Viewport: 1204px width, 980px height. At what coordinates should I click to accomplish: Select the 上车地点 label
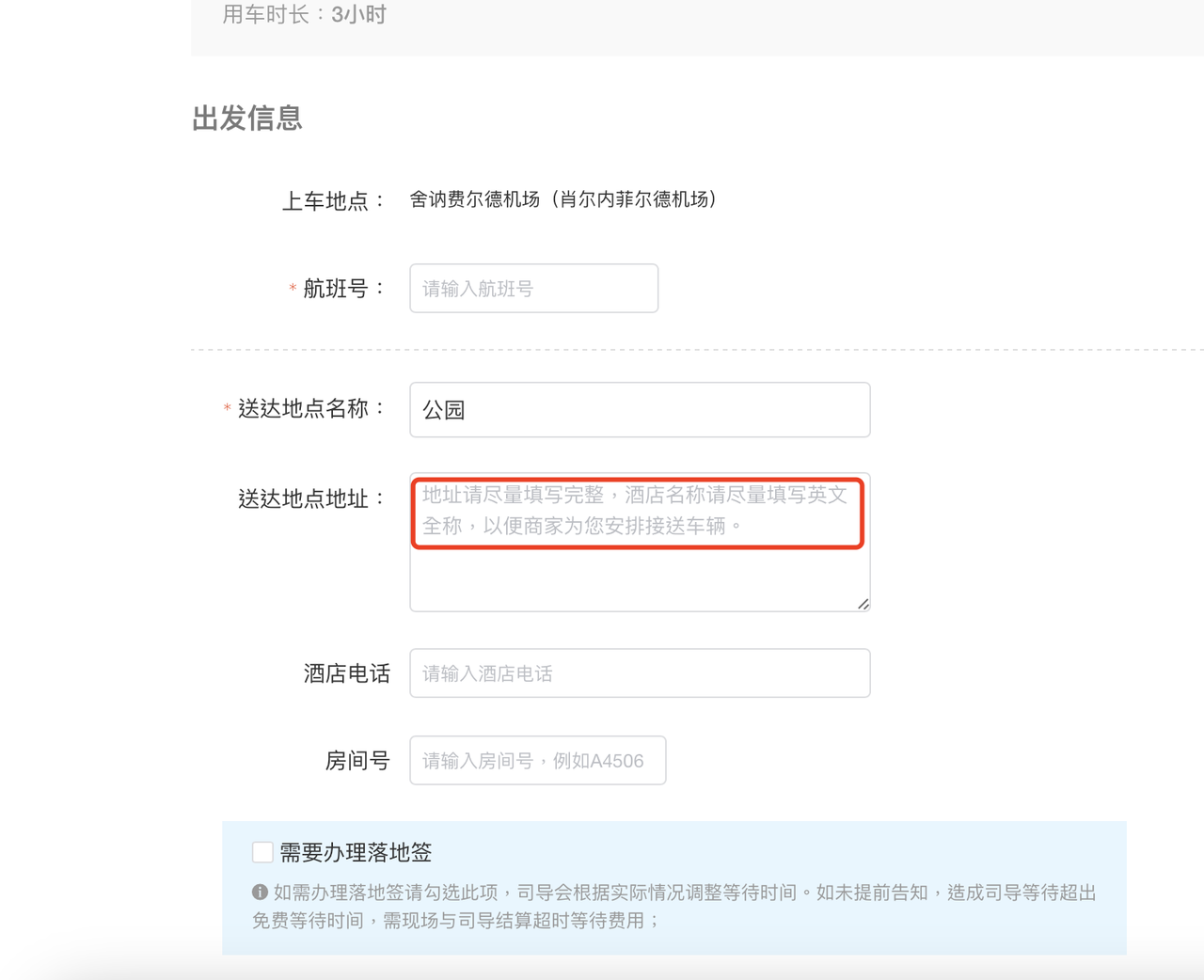(326, 200)
